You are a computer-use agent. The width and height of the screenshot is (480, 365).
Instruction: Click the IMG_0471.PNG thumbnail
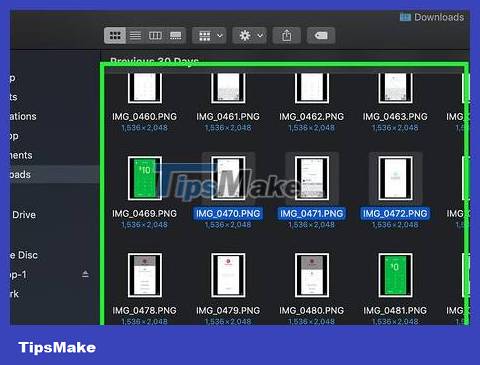[312, 178]
